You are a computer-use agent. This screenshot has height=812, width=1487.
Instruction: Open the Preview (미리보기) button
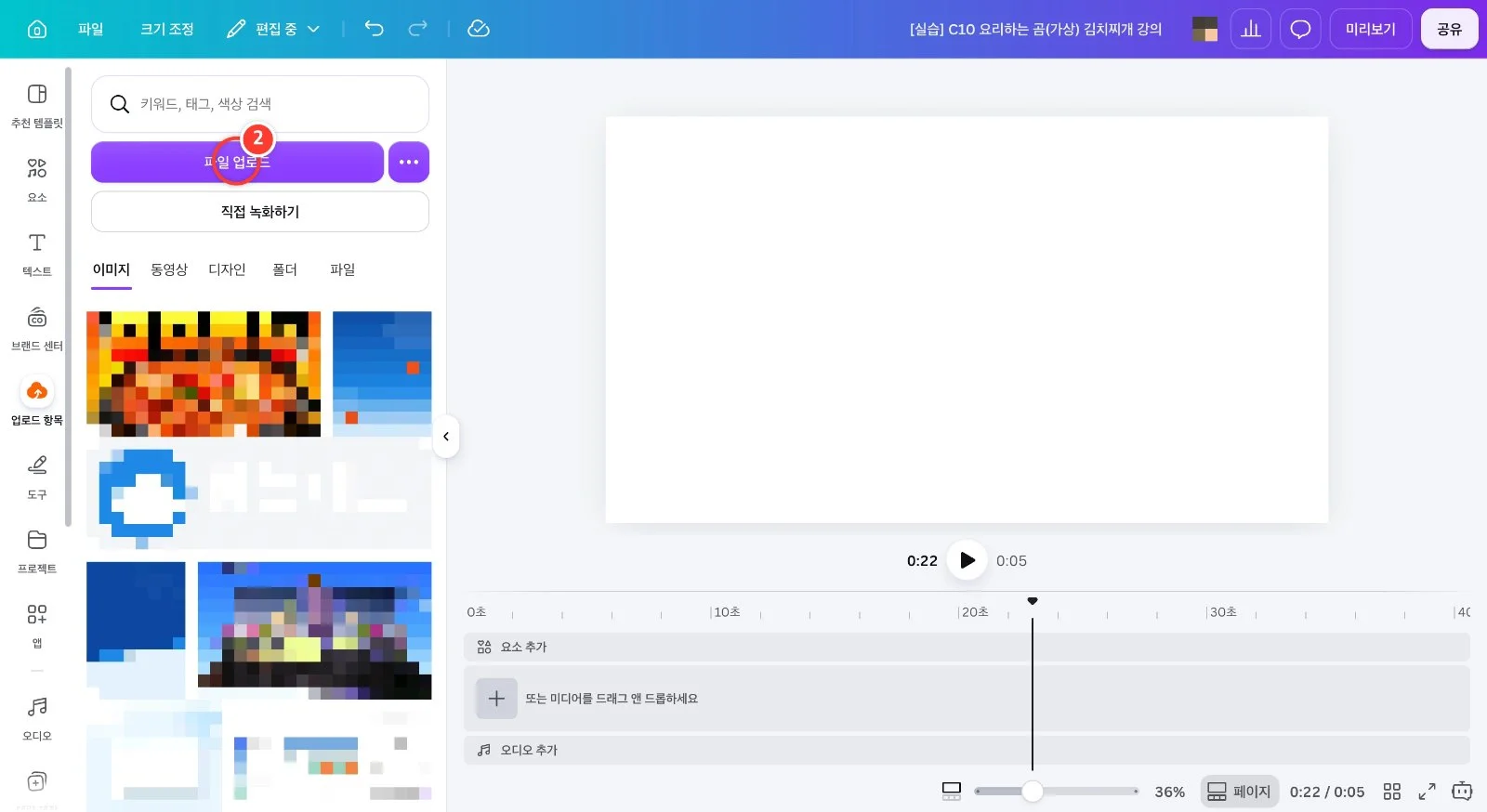[1371, 29]
